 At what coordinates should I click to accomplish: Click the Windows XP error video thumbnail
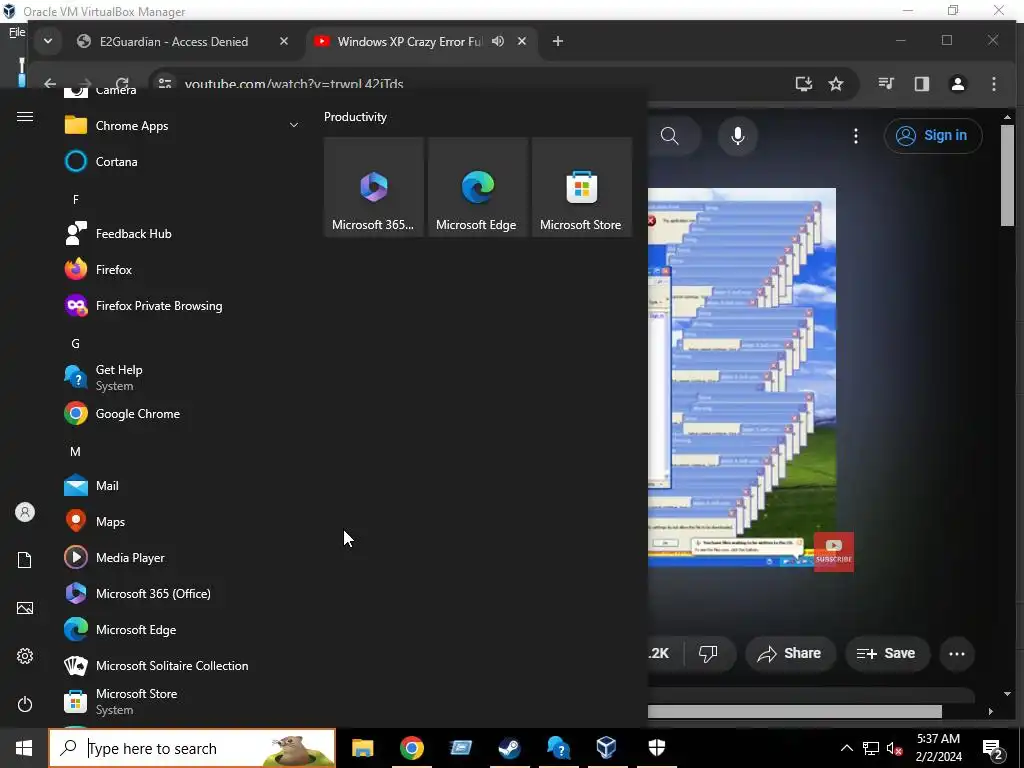742,377
